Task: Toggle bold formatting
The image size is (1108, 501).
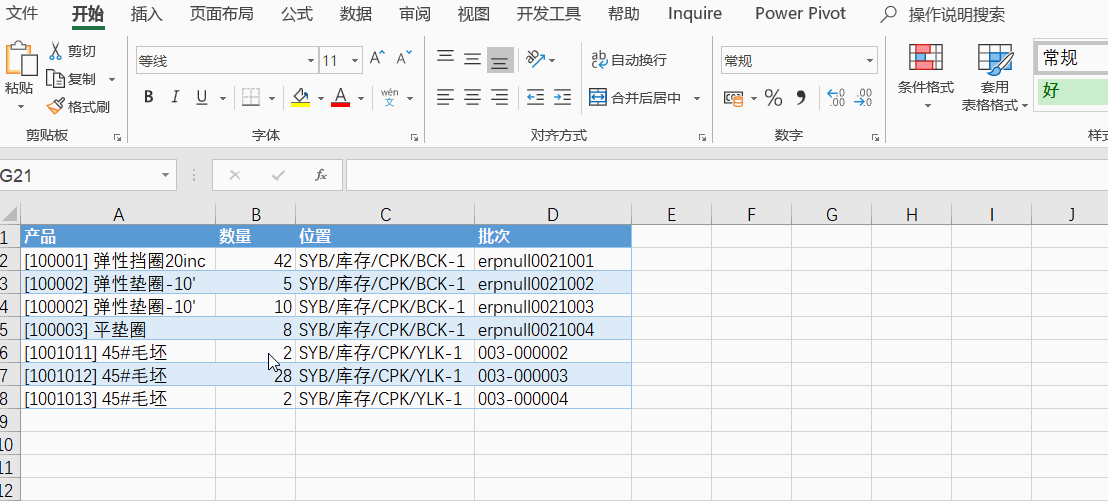Action: [149, 98]
